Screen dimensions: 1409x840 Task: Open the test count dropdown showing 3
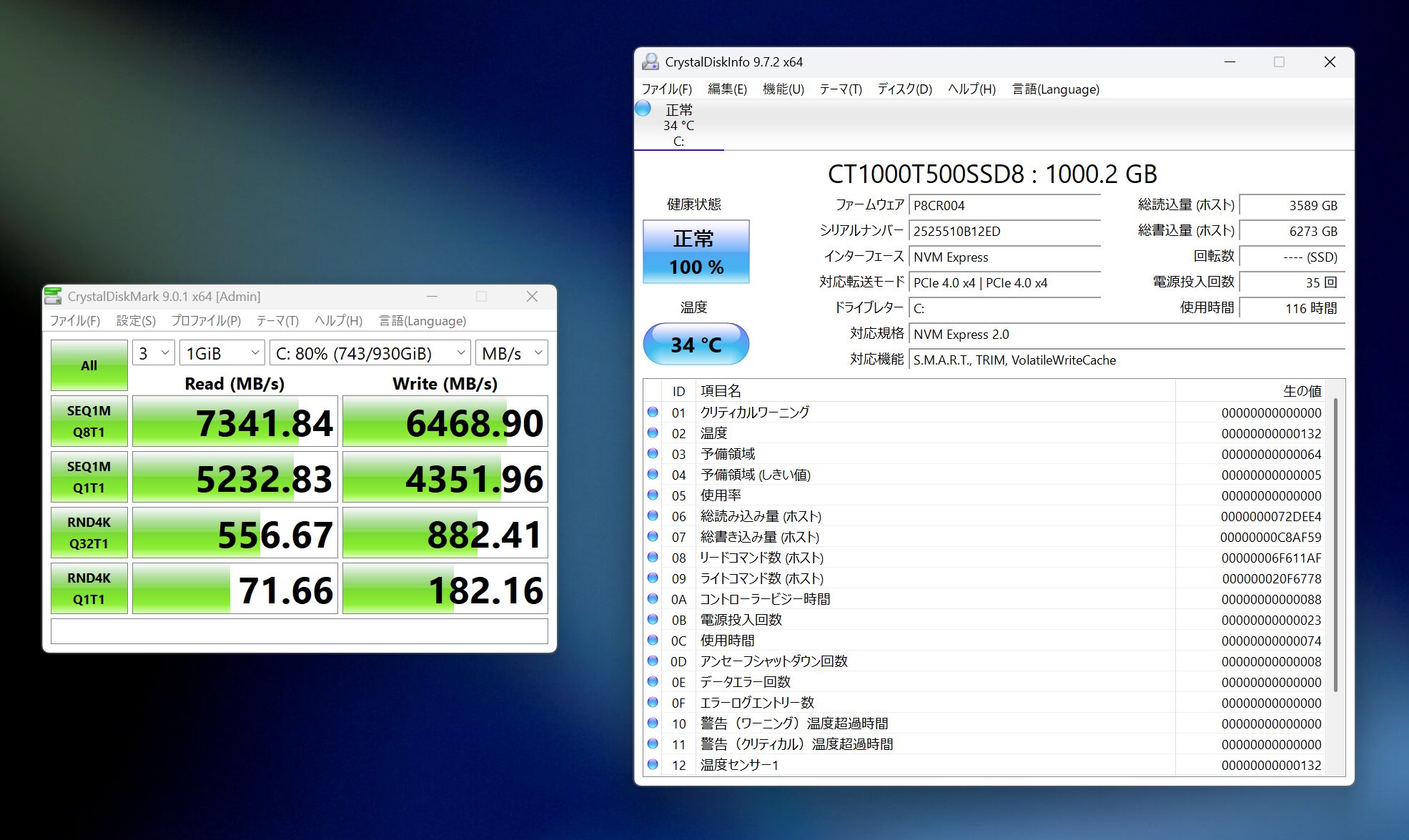pos(152,352)
